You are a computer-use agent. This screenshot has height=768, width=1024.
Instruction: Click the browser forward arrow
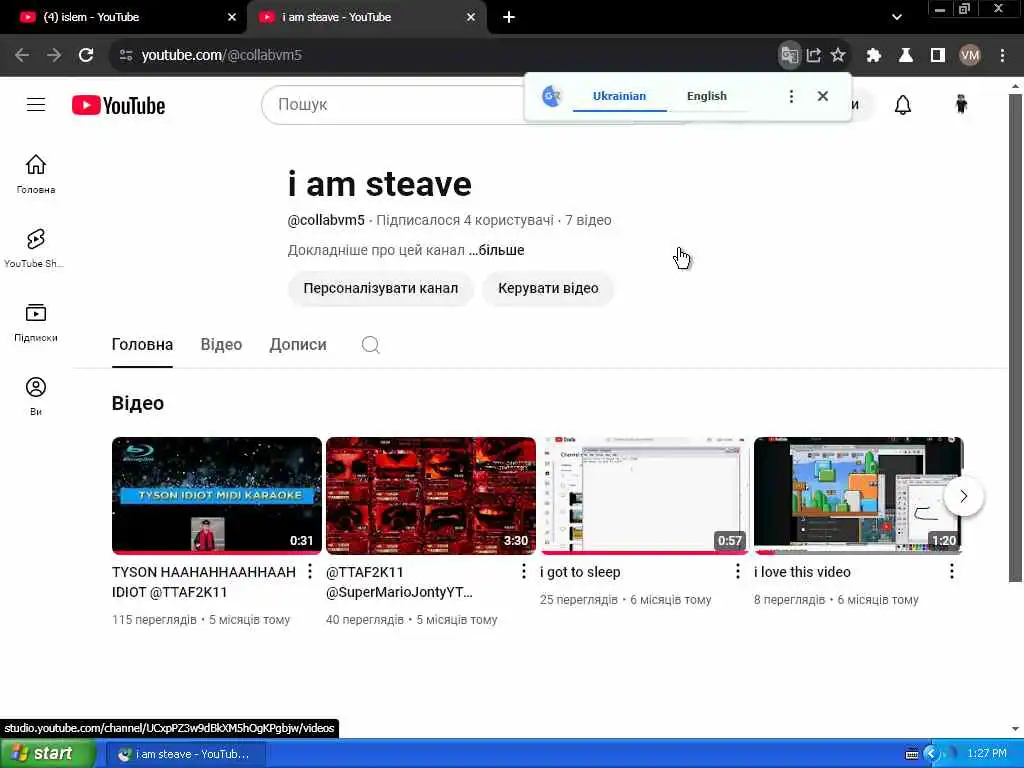(x=54, y=56)
